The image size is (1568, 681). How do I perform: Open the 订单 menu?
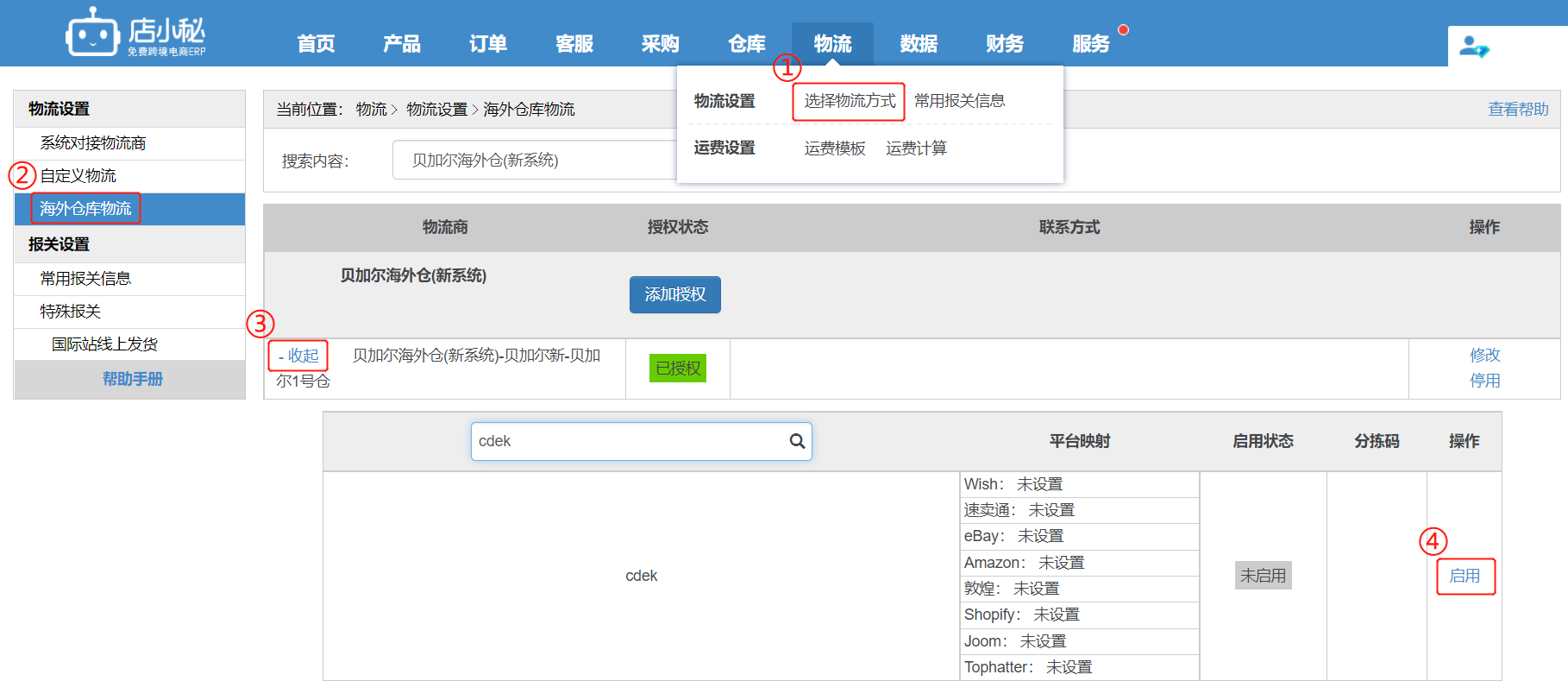click(x=488, y=44)
